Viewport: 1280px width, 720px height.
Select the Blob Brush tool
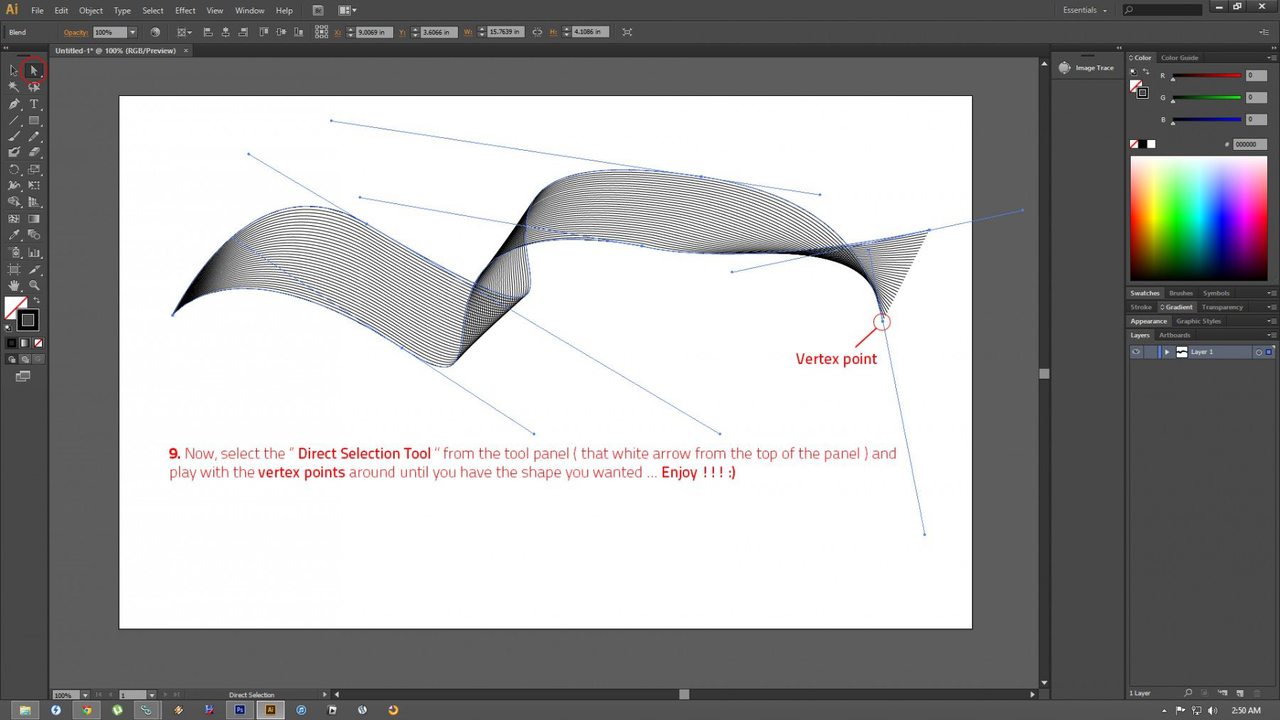pos(14,152)
